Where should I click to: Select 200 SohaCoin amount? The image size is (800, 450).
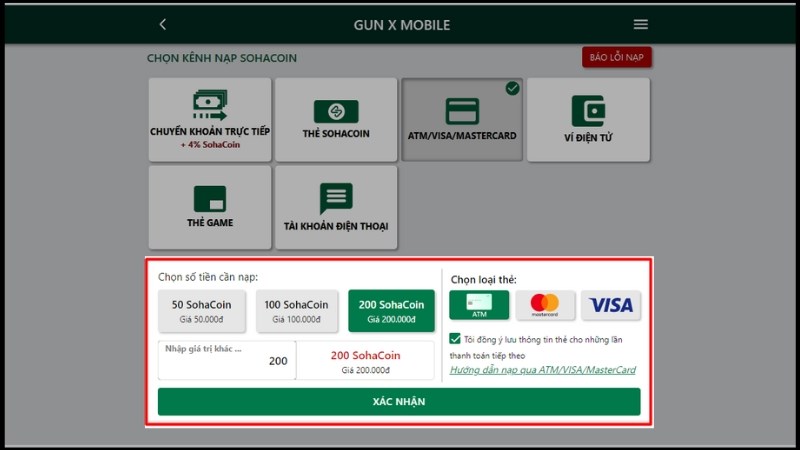[391, 311]
